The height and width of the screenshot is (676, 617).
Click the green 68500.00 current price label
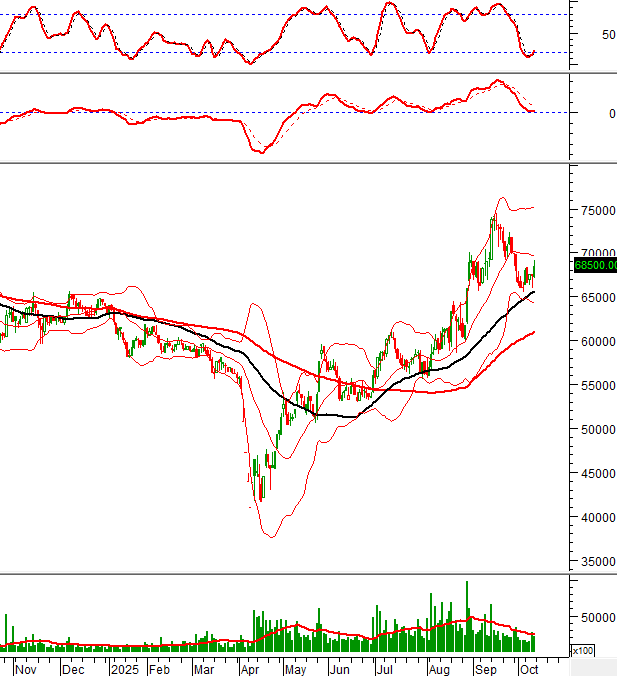pos(594,265)
